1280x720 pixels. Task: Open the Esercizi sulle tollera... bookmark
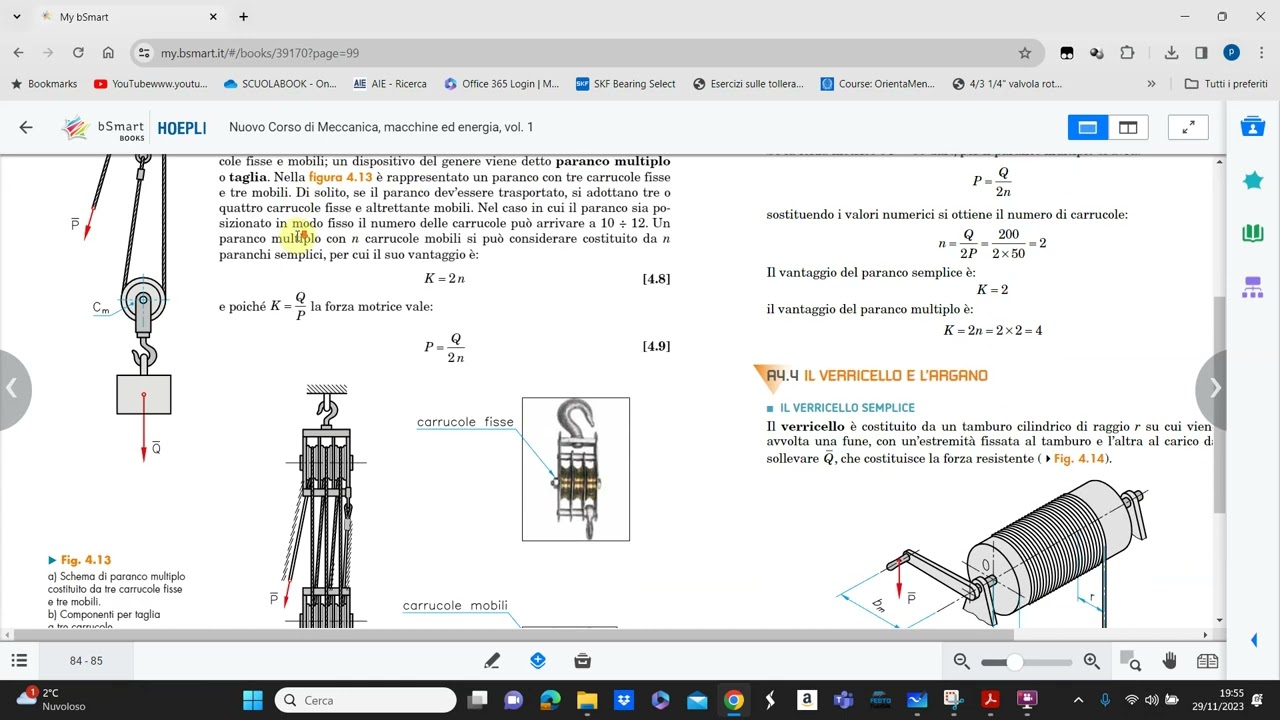coord(749,84)
